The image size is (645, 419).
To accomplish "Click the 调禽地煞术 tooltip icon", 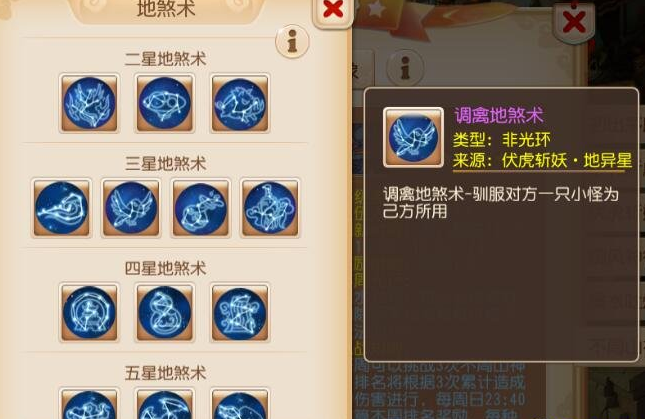I will click(x=413, y=137).
